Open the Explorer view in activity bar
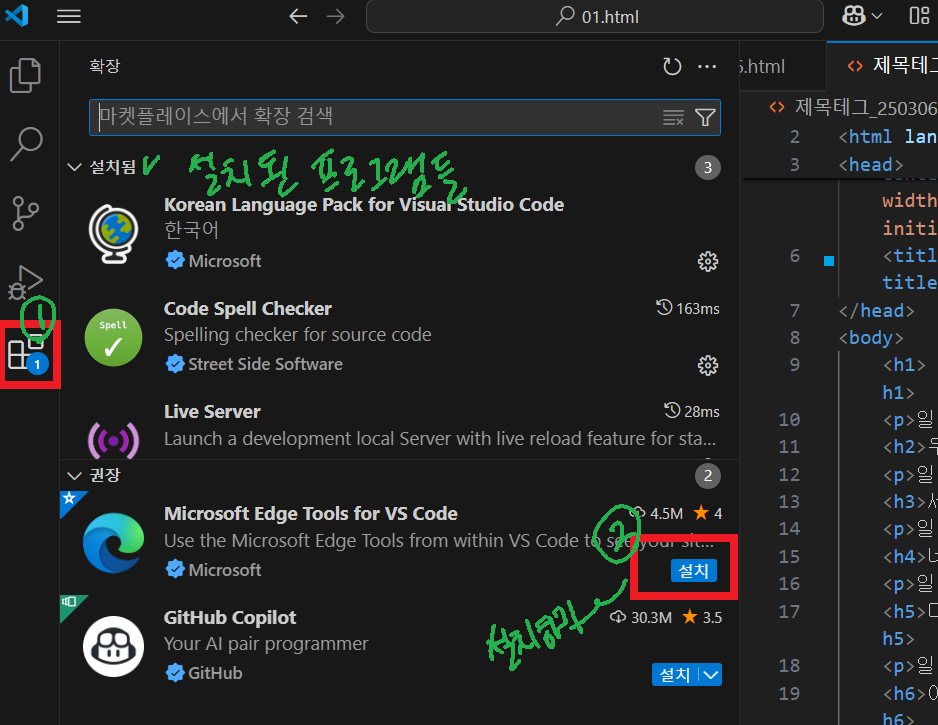 tap(26, 75)
